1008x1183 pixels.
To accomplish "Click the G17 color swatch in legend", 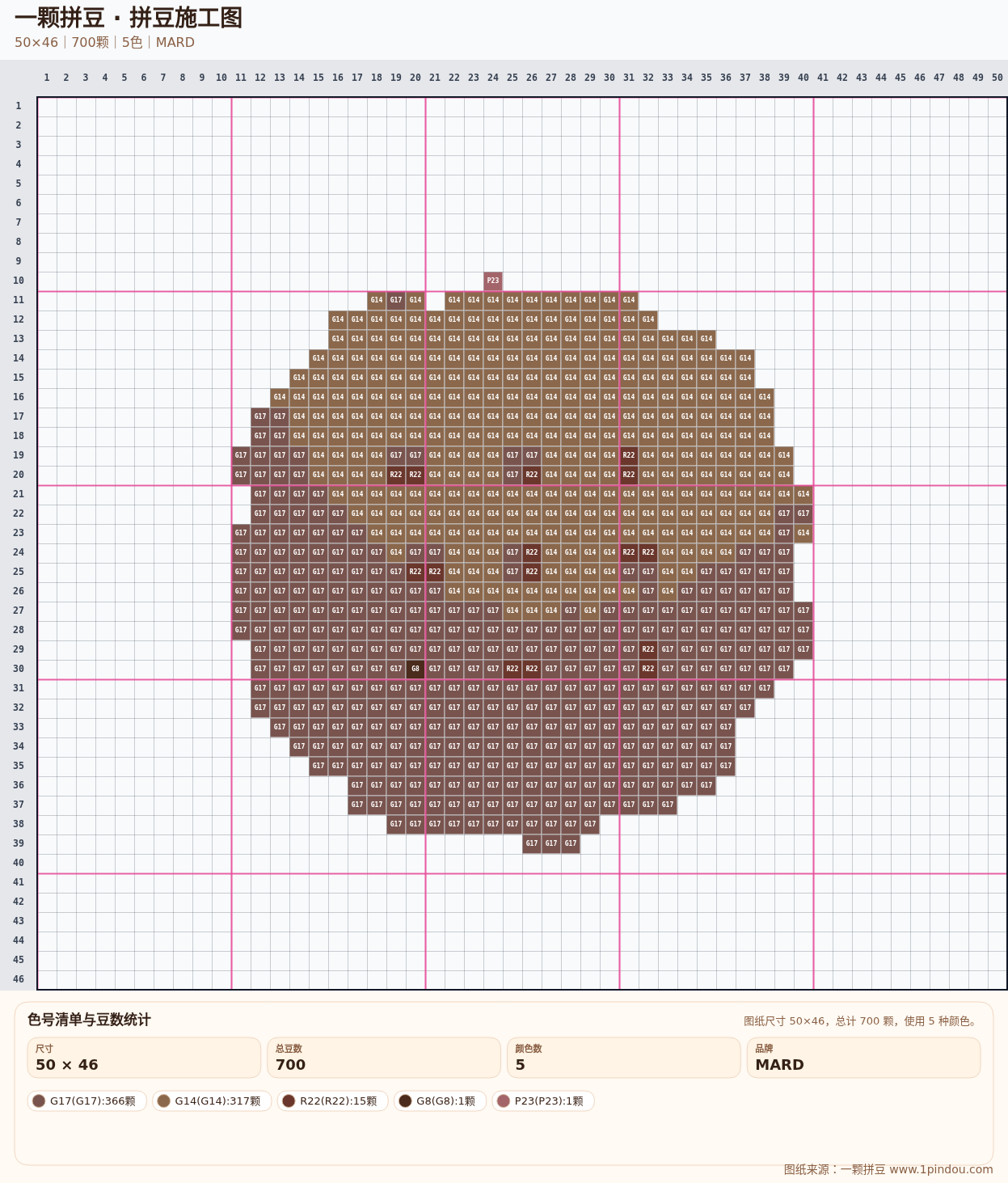I will [39, 1101].
